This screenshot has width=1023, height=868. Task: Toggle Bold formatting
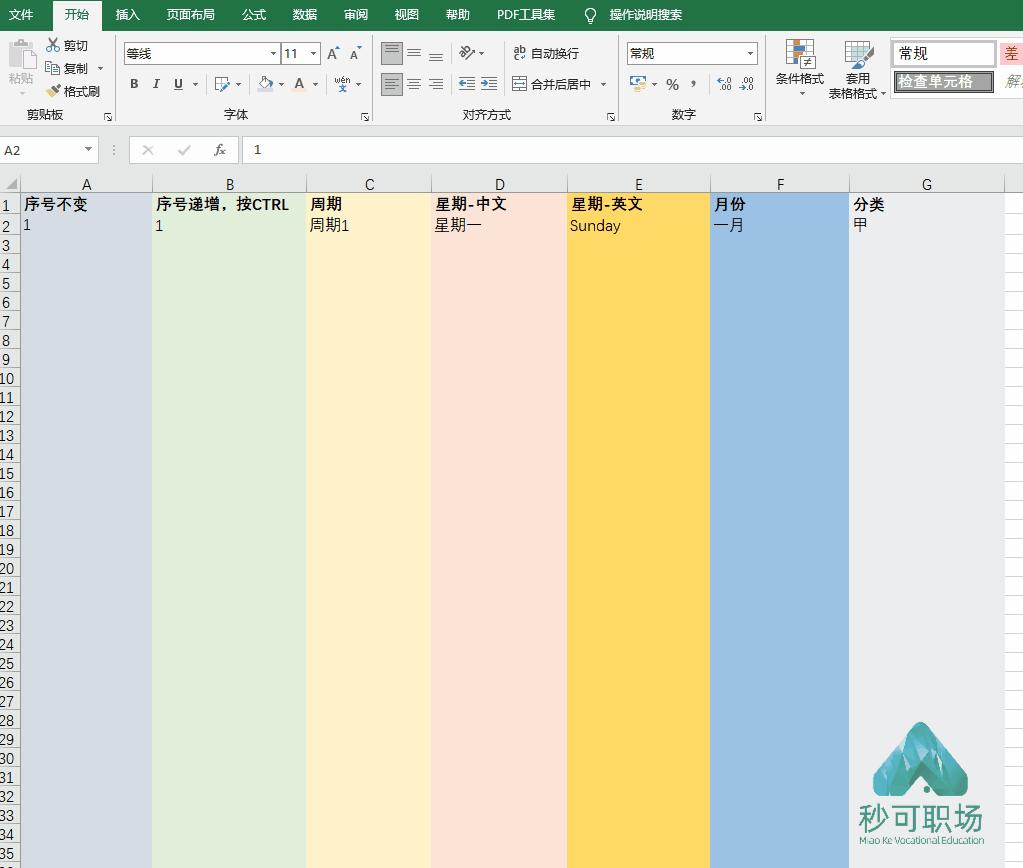coord(134,84)
